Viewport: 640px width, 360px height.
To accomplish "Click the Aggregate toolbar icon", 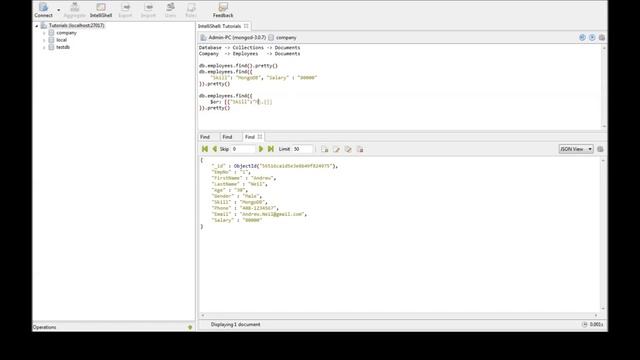I will [74, 10].
